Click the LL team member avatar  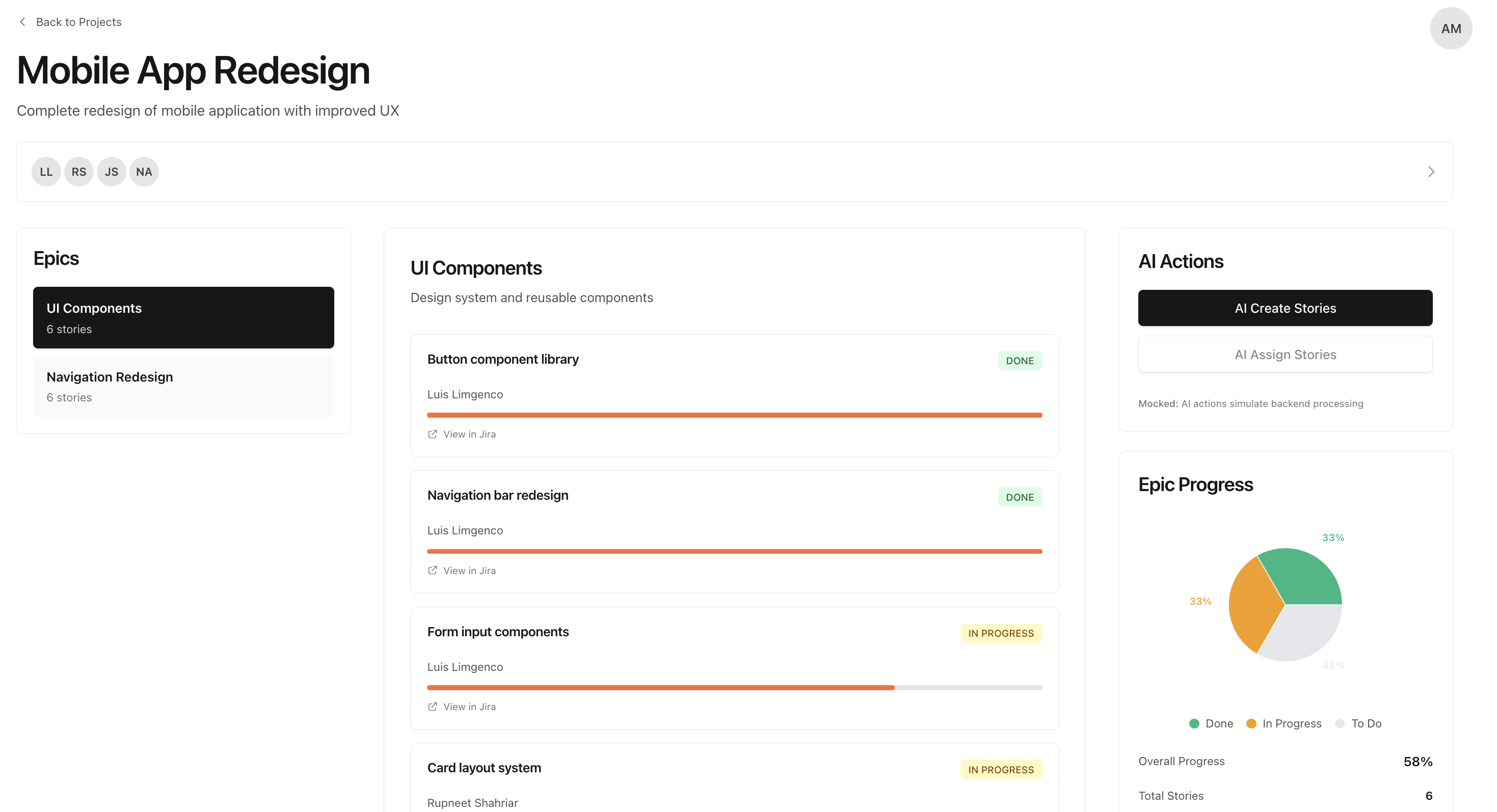(46, 172)
